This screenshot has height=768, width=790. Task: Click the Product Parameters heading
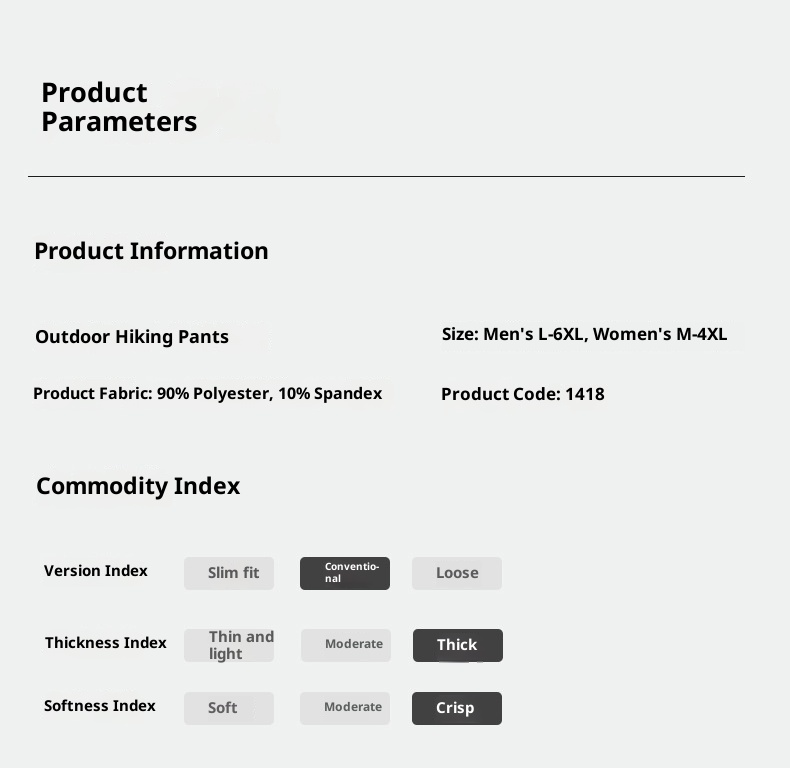pos(119,107)
